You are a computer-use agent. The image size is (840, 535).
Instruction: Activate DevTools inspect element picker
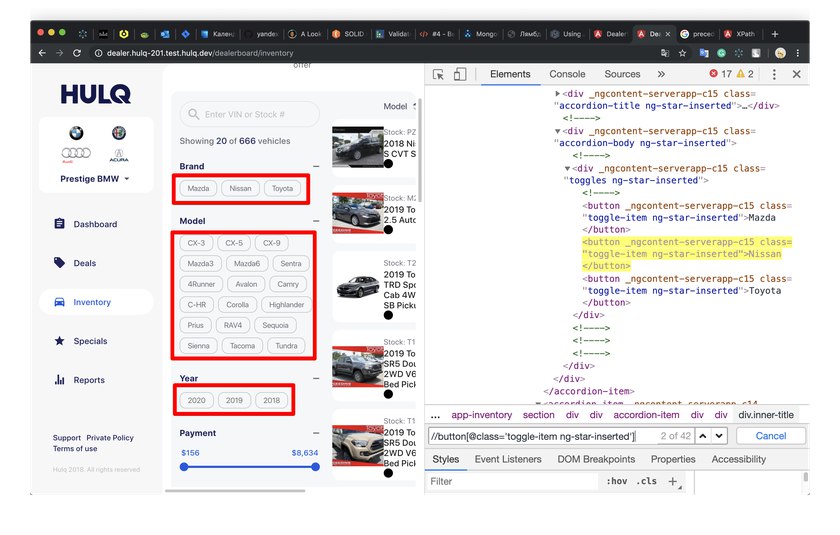[x=438, y=74]
